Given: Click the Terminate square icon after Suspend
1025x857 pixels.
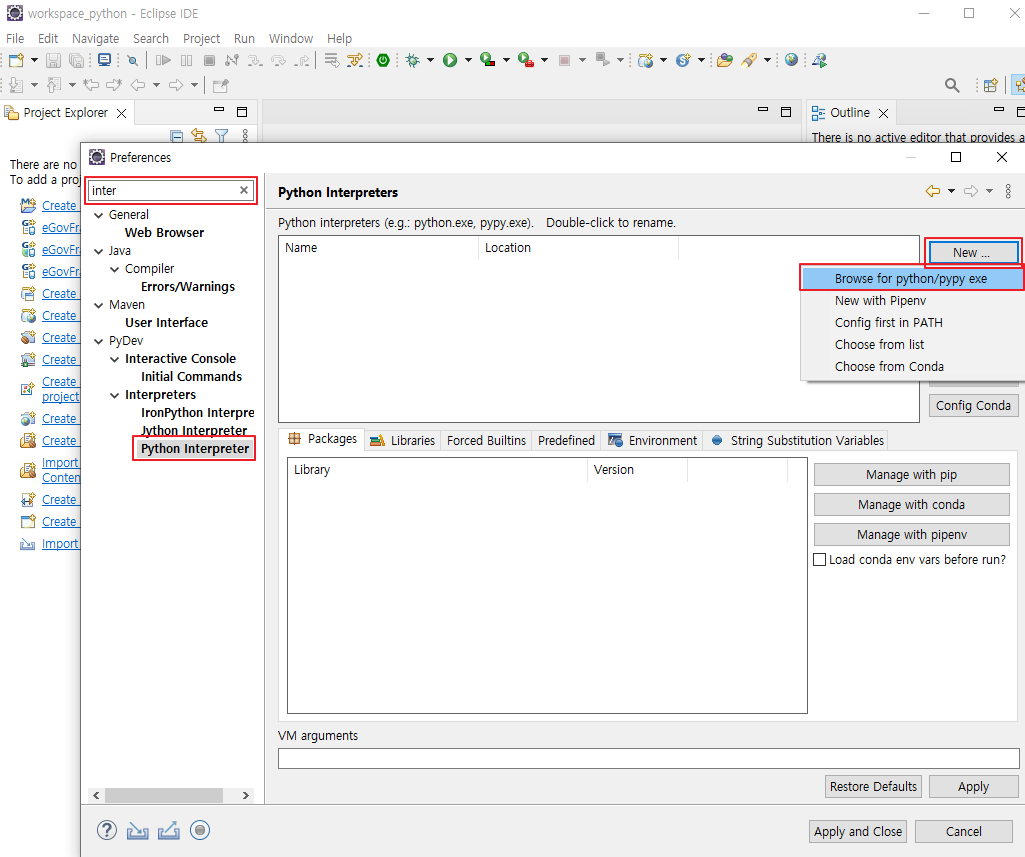Looking at the screenshot, I should pyautogui.click(x=209, y=60).
